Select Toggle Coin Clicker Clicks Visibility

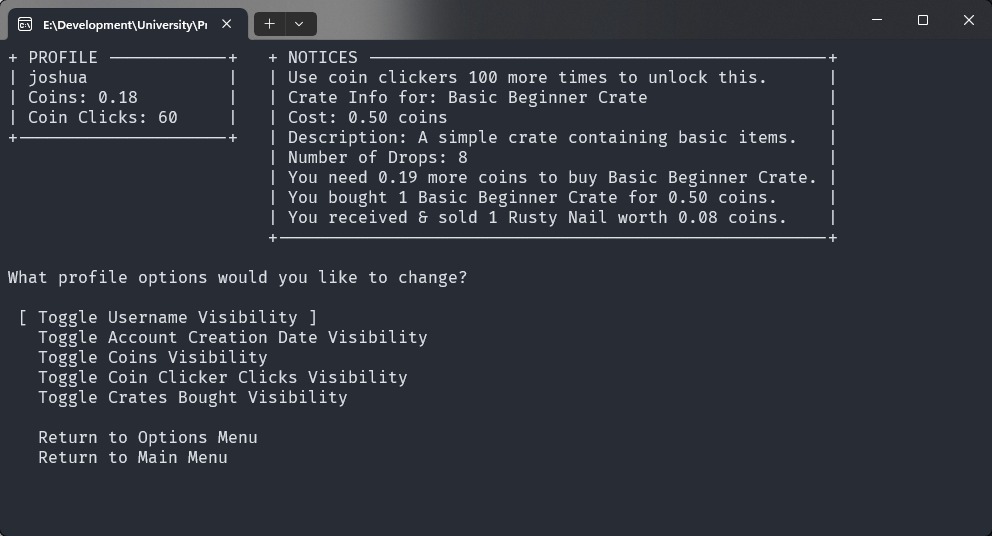coord(222,377)
